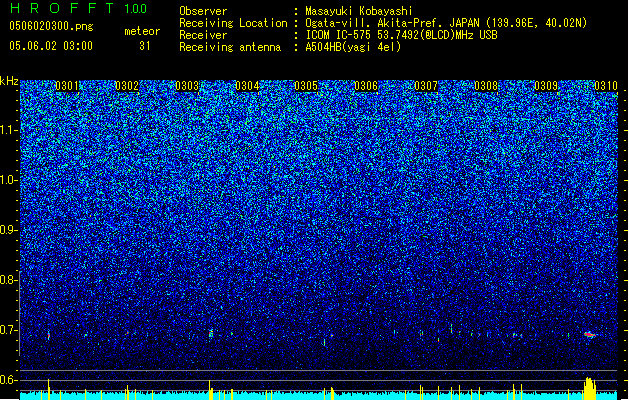Click the tall yellow power peak near 0310
Viewport: 629px width, 400px height.
pos(589,388)
